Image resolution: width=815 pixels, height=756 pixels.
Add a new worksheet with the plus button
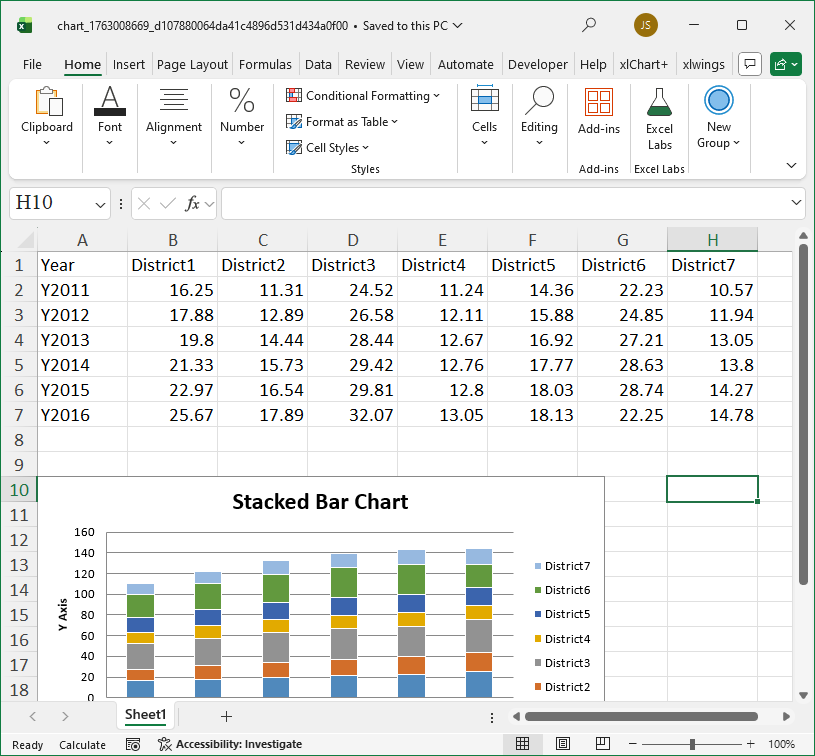coord(226,716)
